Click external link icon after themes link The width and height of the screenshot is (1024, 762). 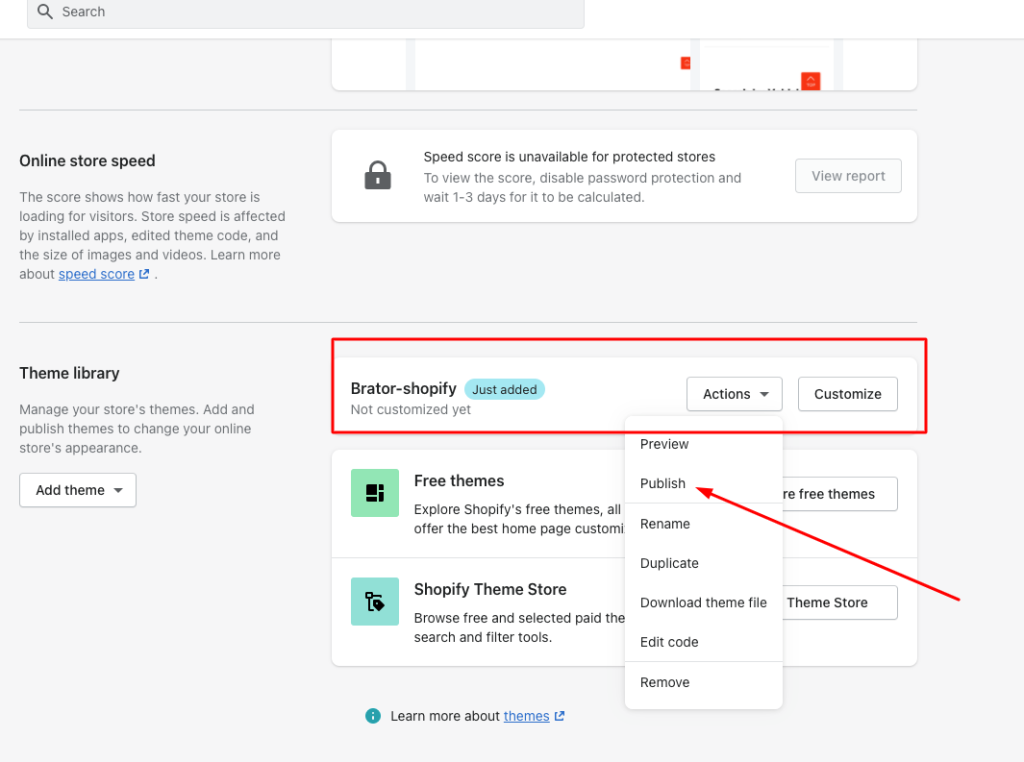point(560,716)
